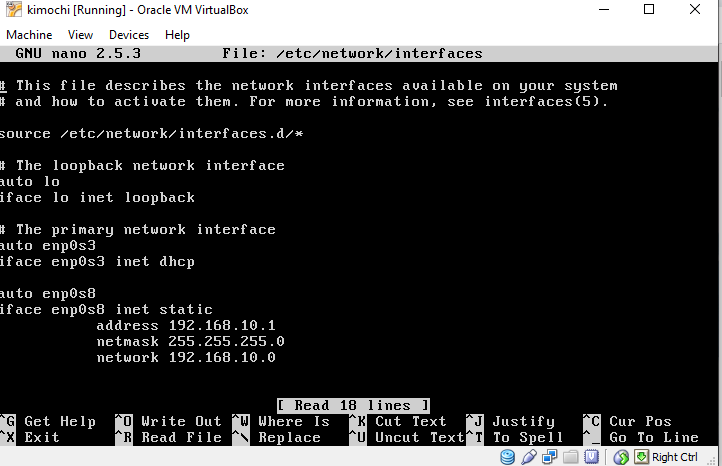This screenshot has width=722, height=466.
Task: Click the 'auto enp0s3' line
Action: pos(48,245)
